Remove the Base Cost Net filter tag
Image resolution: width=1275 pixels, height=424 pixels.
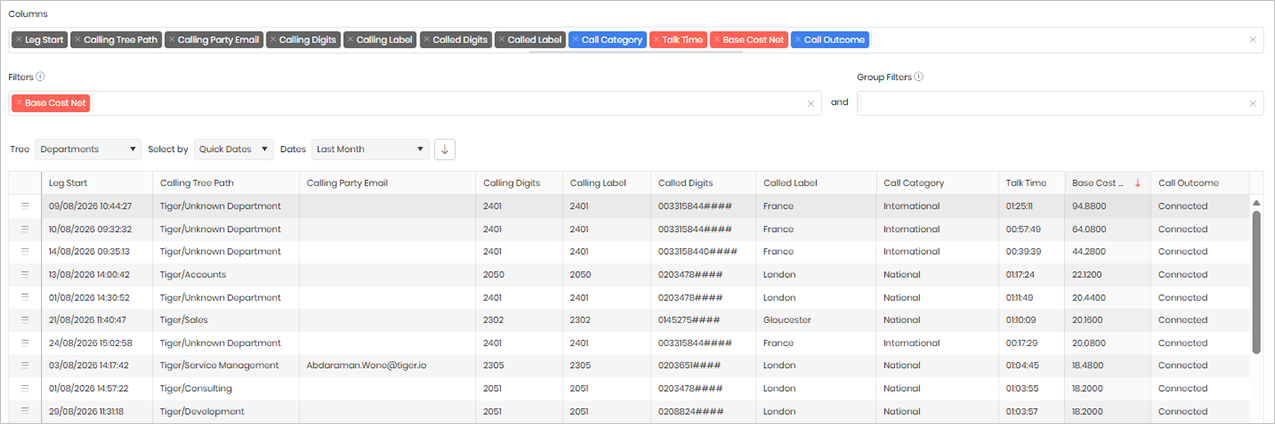[18, 103]
